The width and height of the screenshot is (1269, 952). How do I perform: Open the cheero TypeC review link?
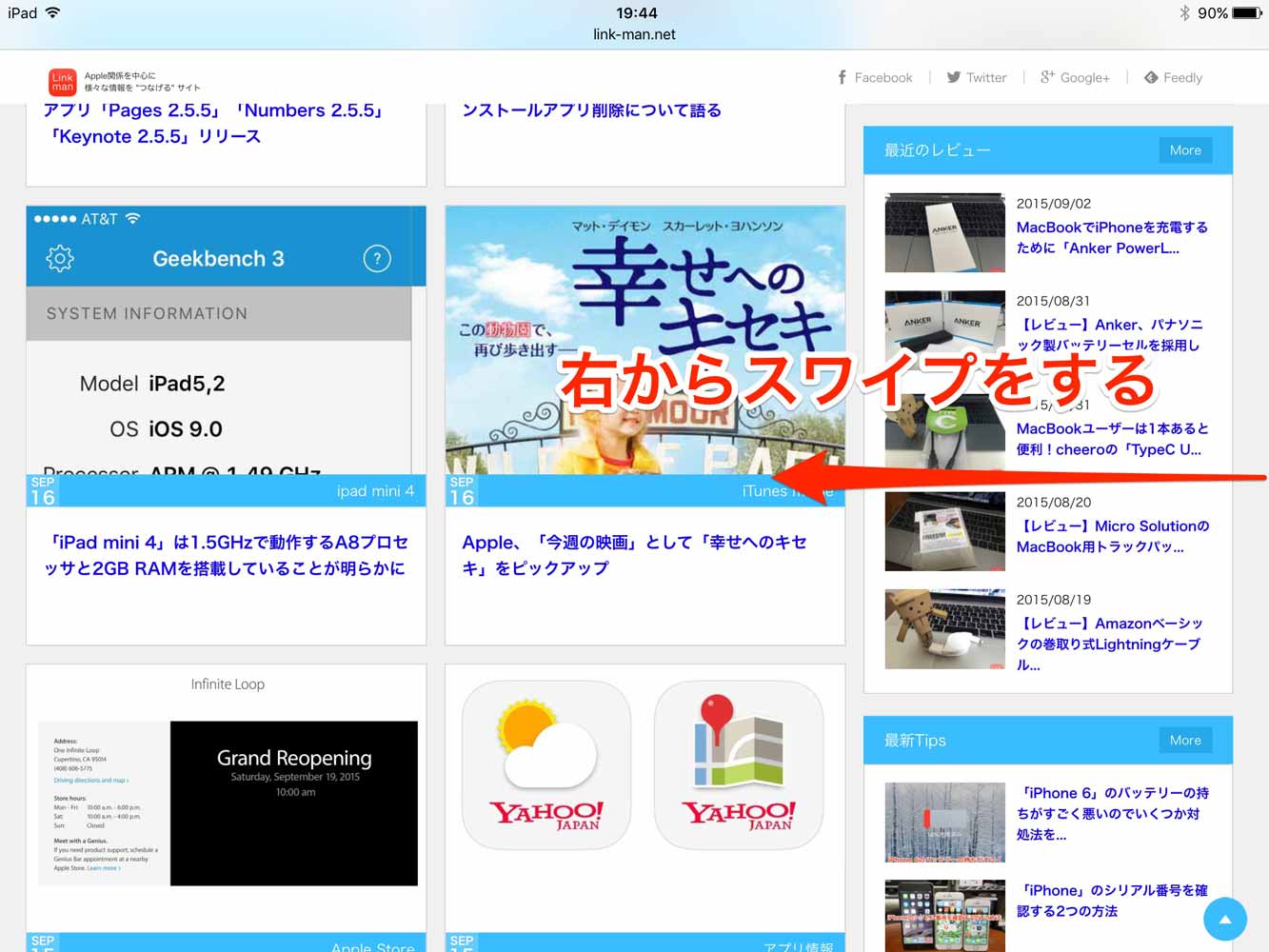tap(1112, 439)
